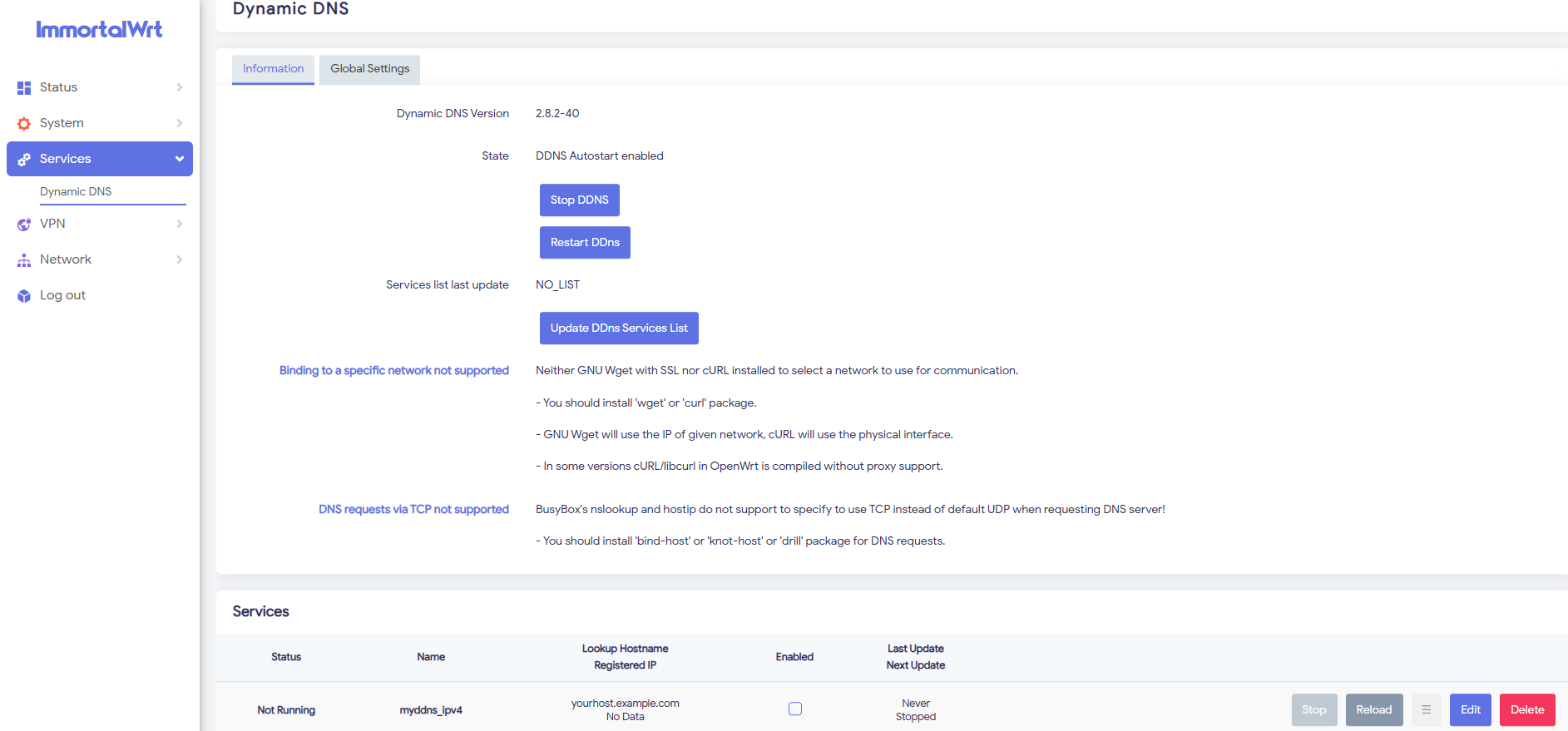Click the Services section heading

click(x=261, y=611)
